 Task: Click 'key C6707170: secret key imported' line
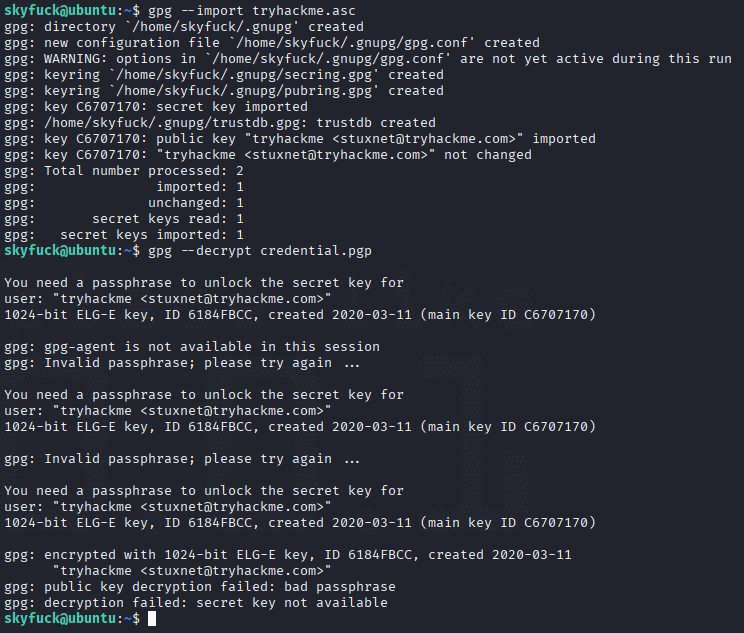pos(156,107)
